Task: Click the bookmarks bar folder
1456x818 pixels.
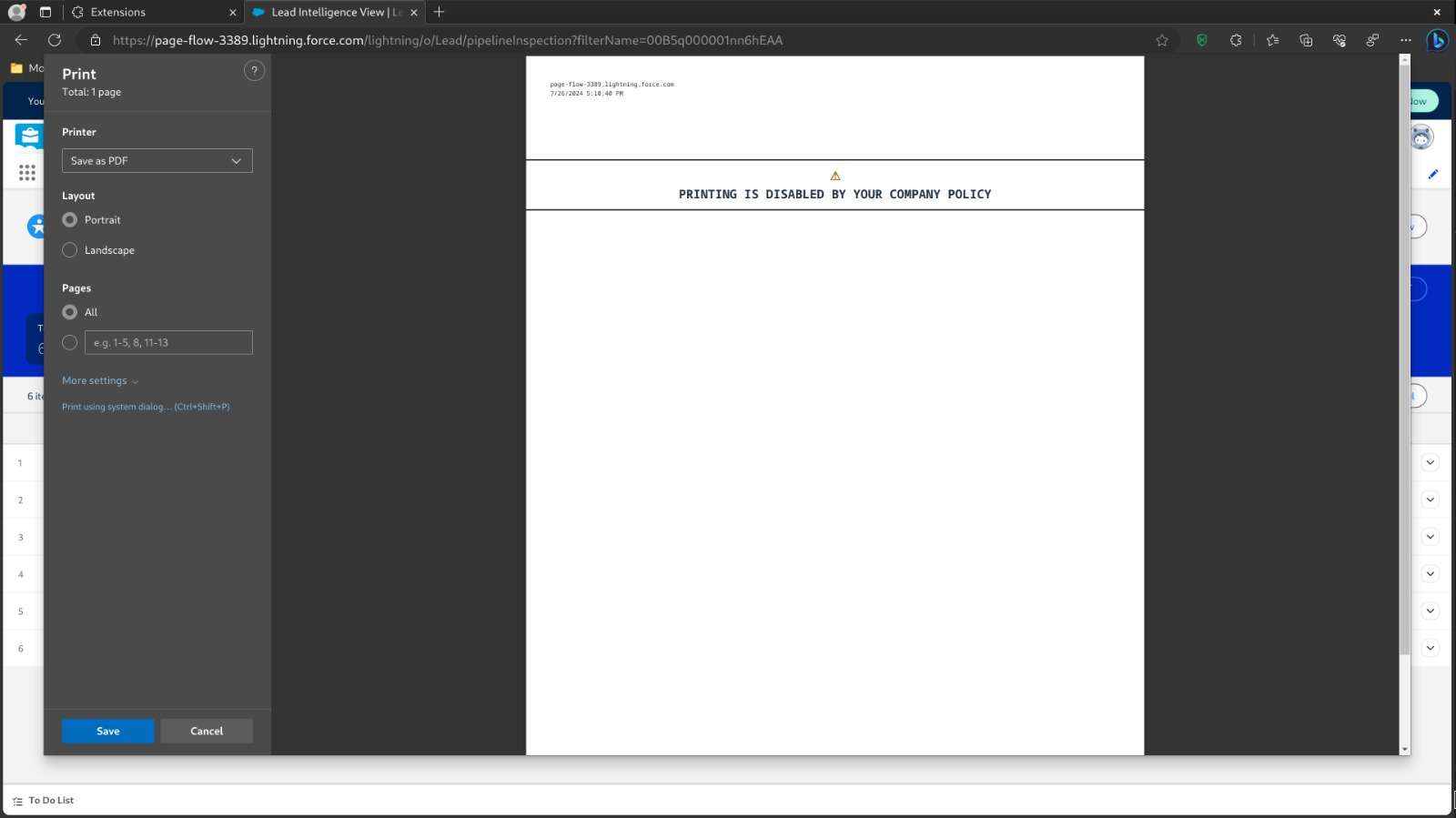Action: click(x=25, y=68)
